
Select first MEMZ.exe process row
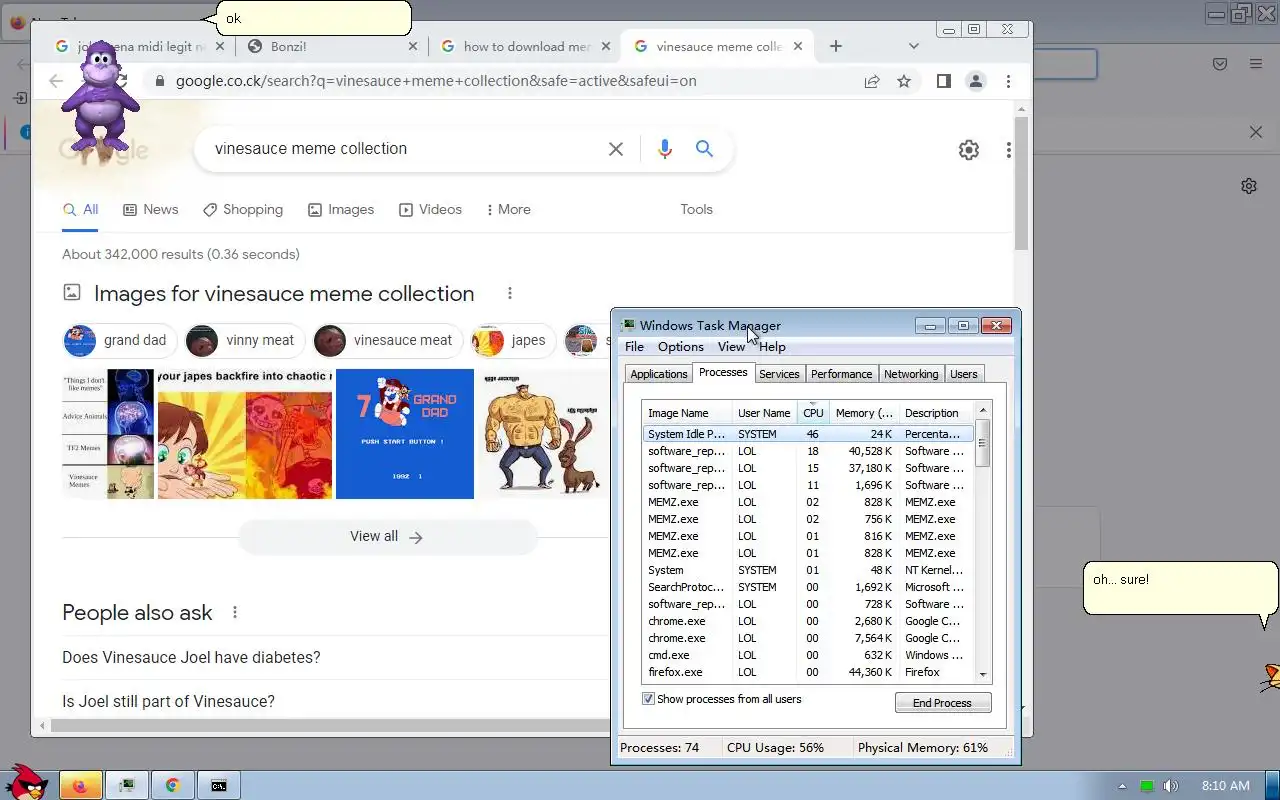tap(808, 502)
